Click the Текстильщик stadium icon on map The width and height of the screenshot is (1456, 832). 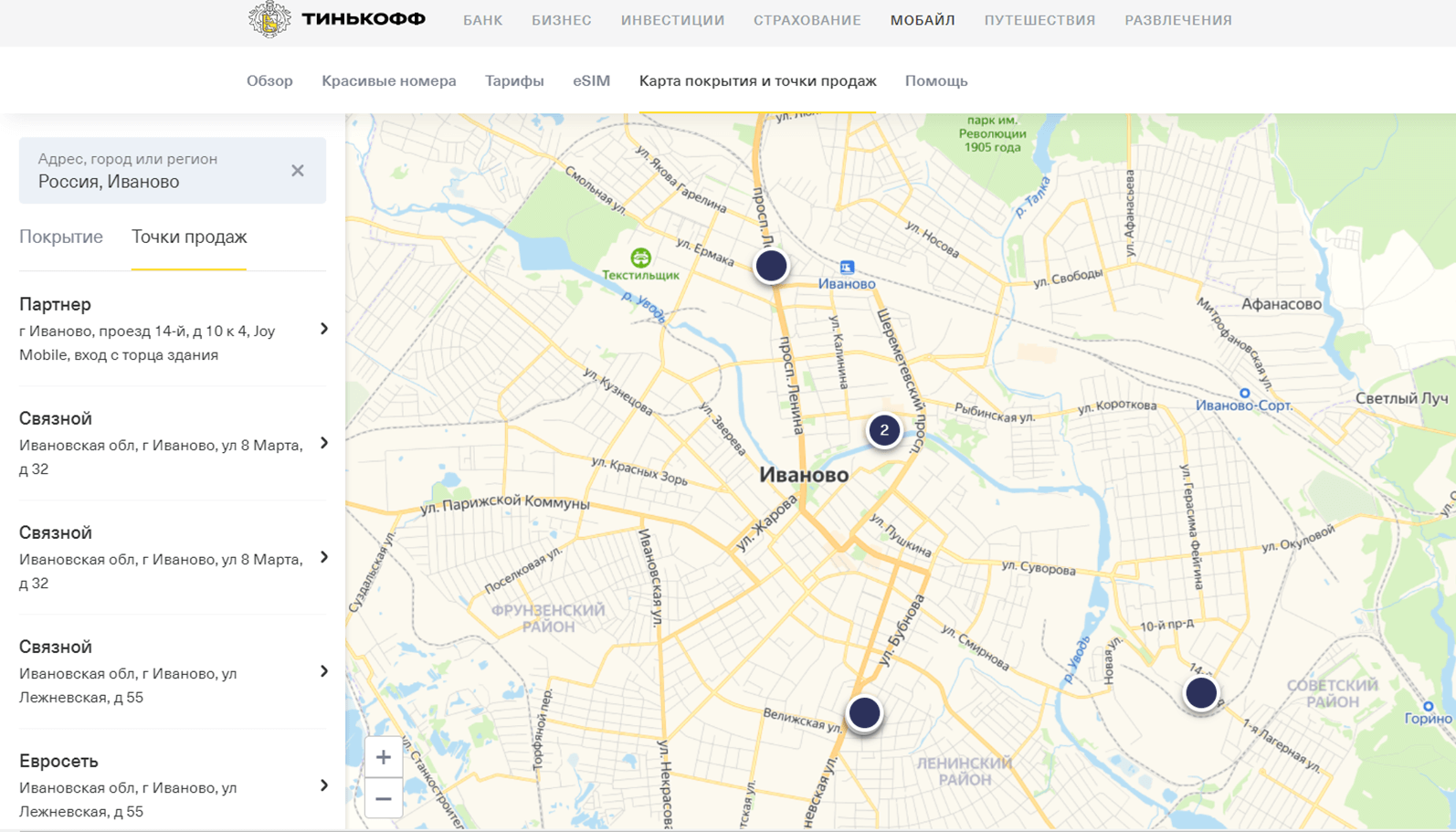(641, 258)
